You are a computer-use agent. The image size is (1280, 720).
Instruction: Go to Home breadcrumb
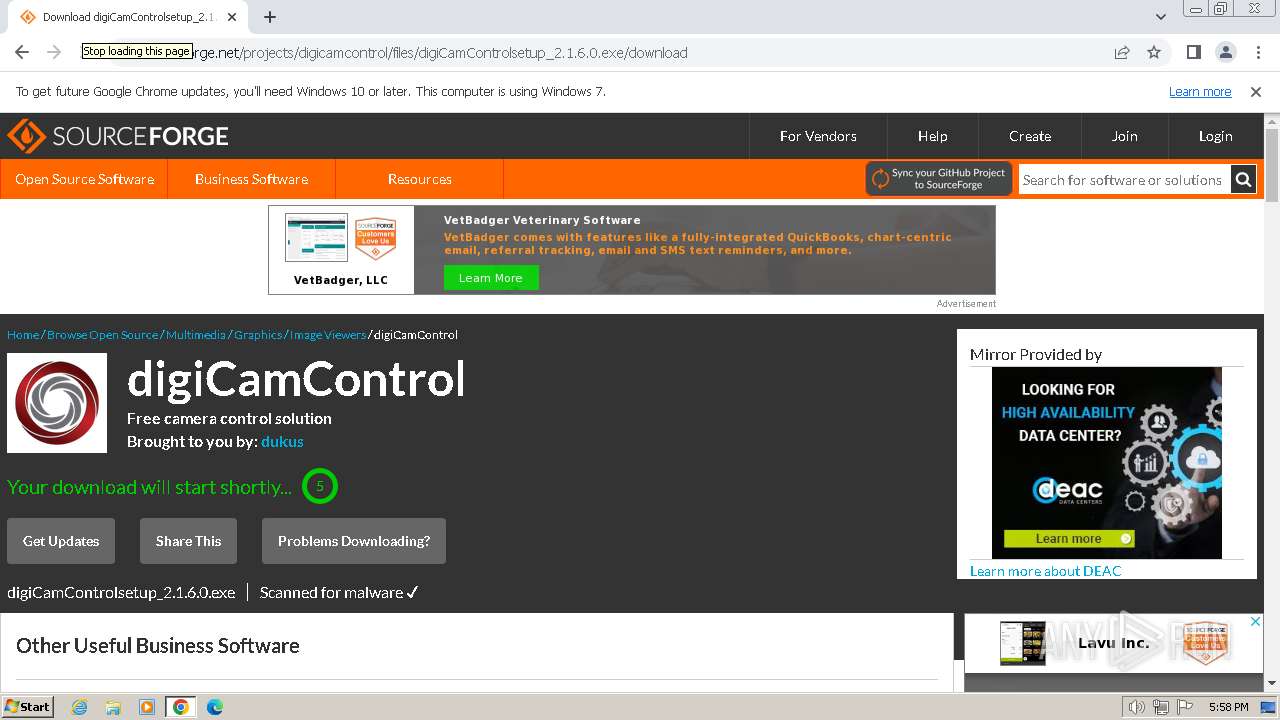click(x=23, y=334)
